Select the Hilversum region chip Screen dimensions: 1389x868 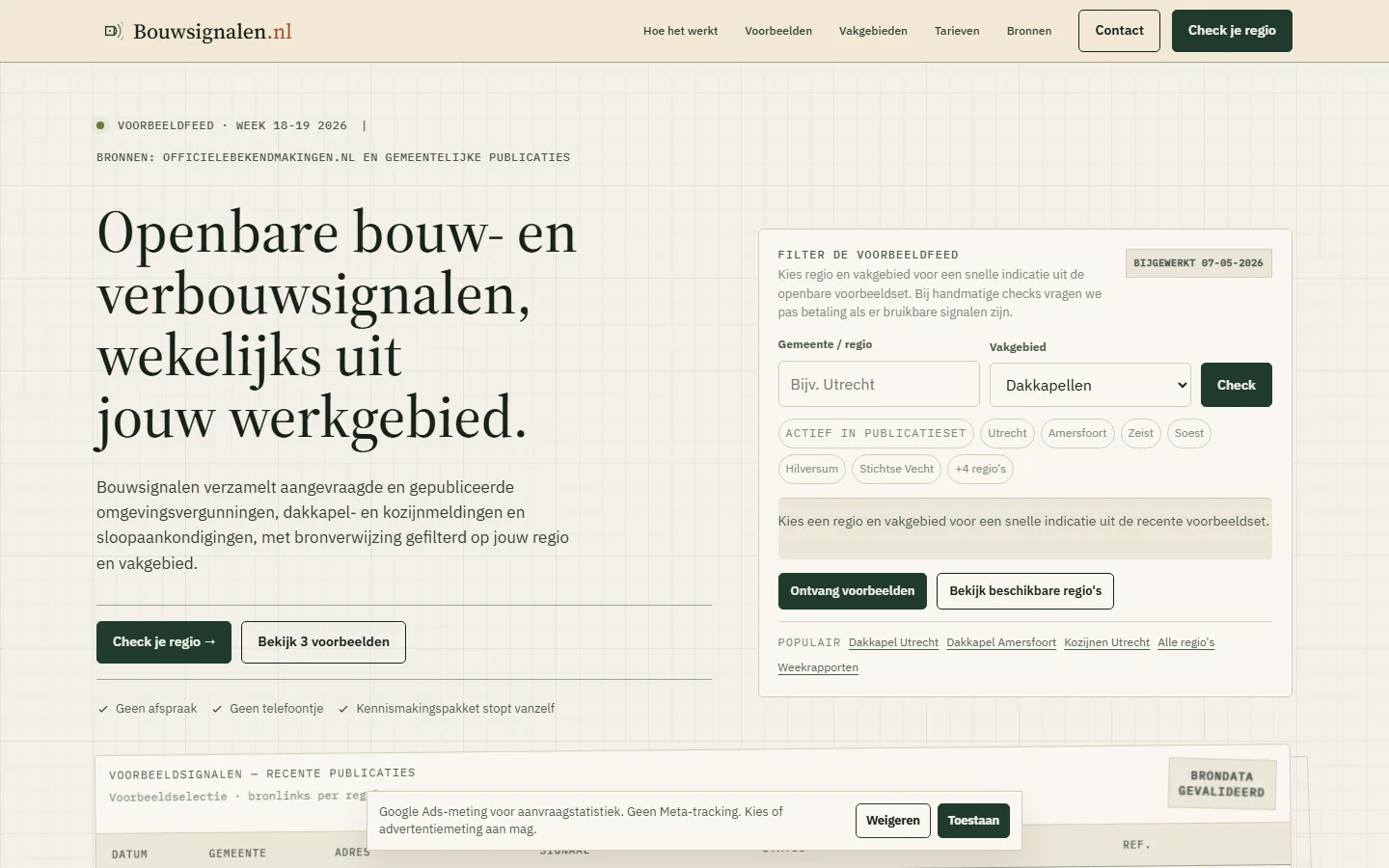click(812, 470)
